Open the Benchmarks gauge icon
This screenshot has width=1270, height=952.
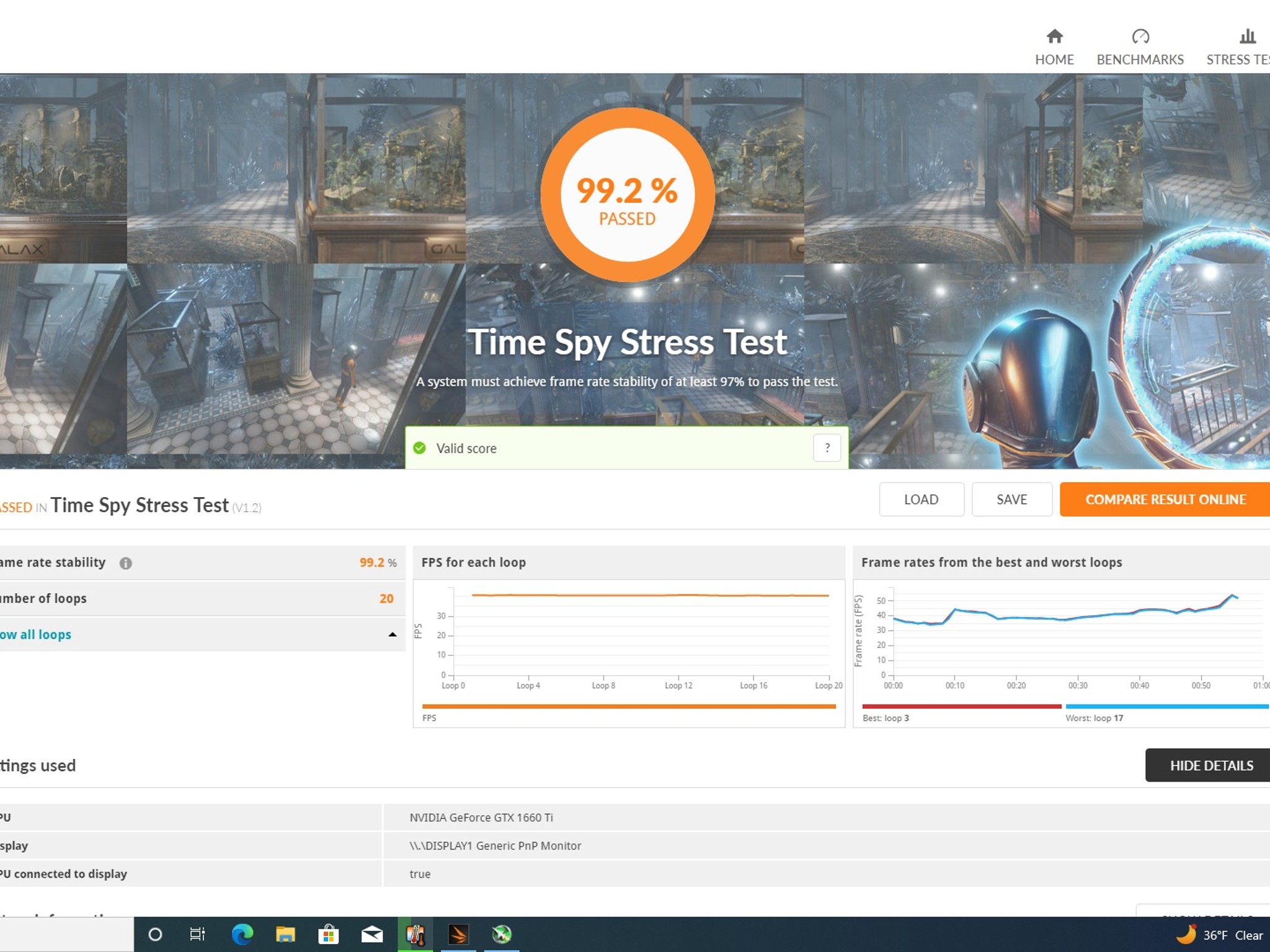pyautogui.click(x=1140, y=37)
